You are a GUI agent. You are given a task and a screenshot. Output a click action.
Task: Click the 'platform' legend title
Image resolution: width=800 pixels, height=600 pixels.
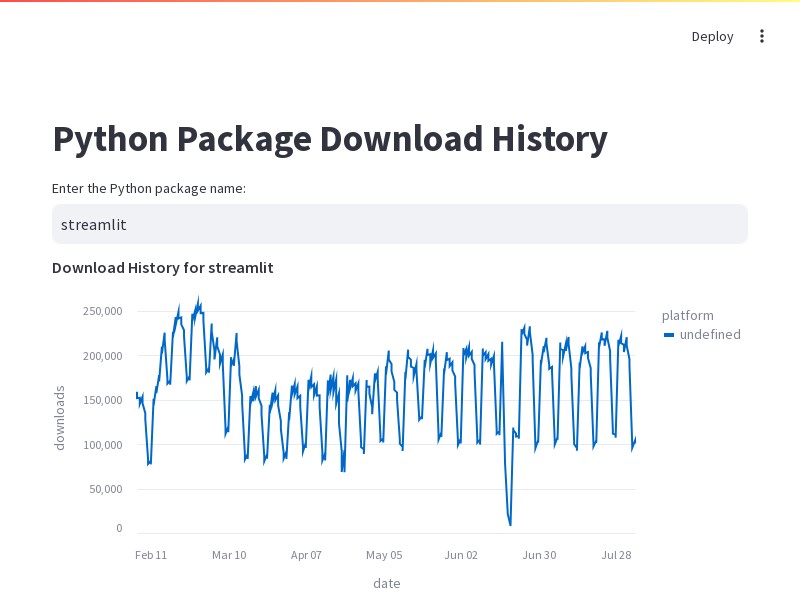click(x=687, y=316)
